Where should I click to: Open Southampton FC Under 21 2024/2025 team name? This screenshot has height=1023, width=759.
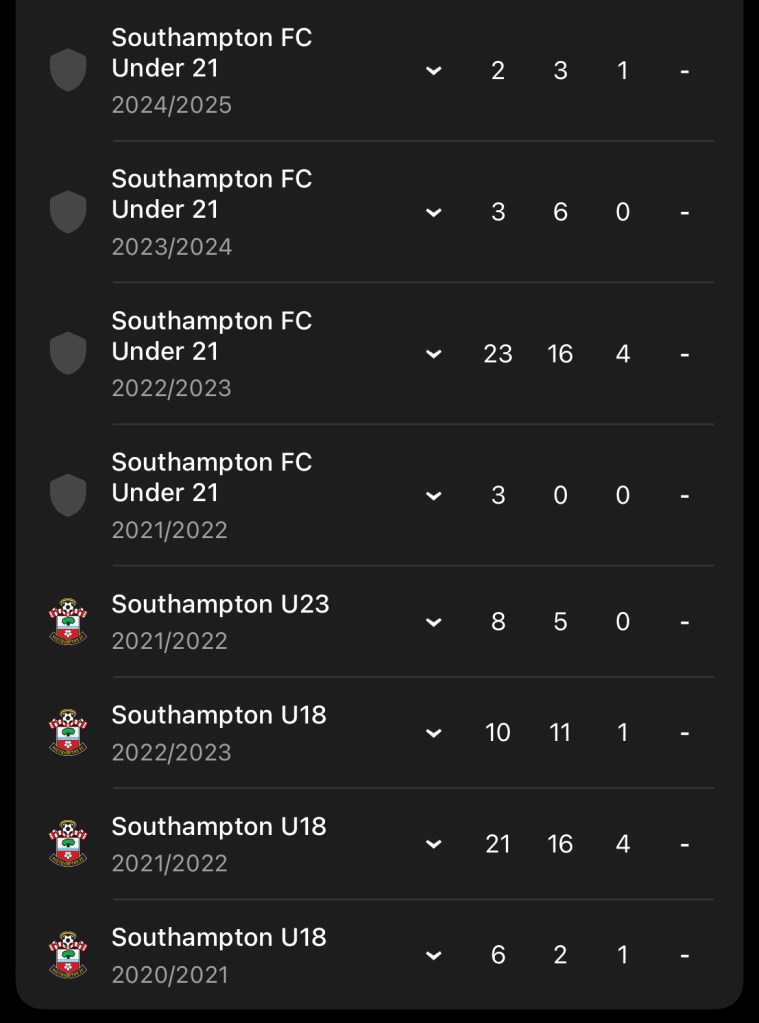pyautogui.click(x=211, y=53)
